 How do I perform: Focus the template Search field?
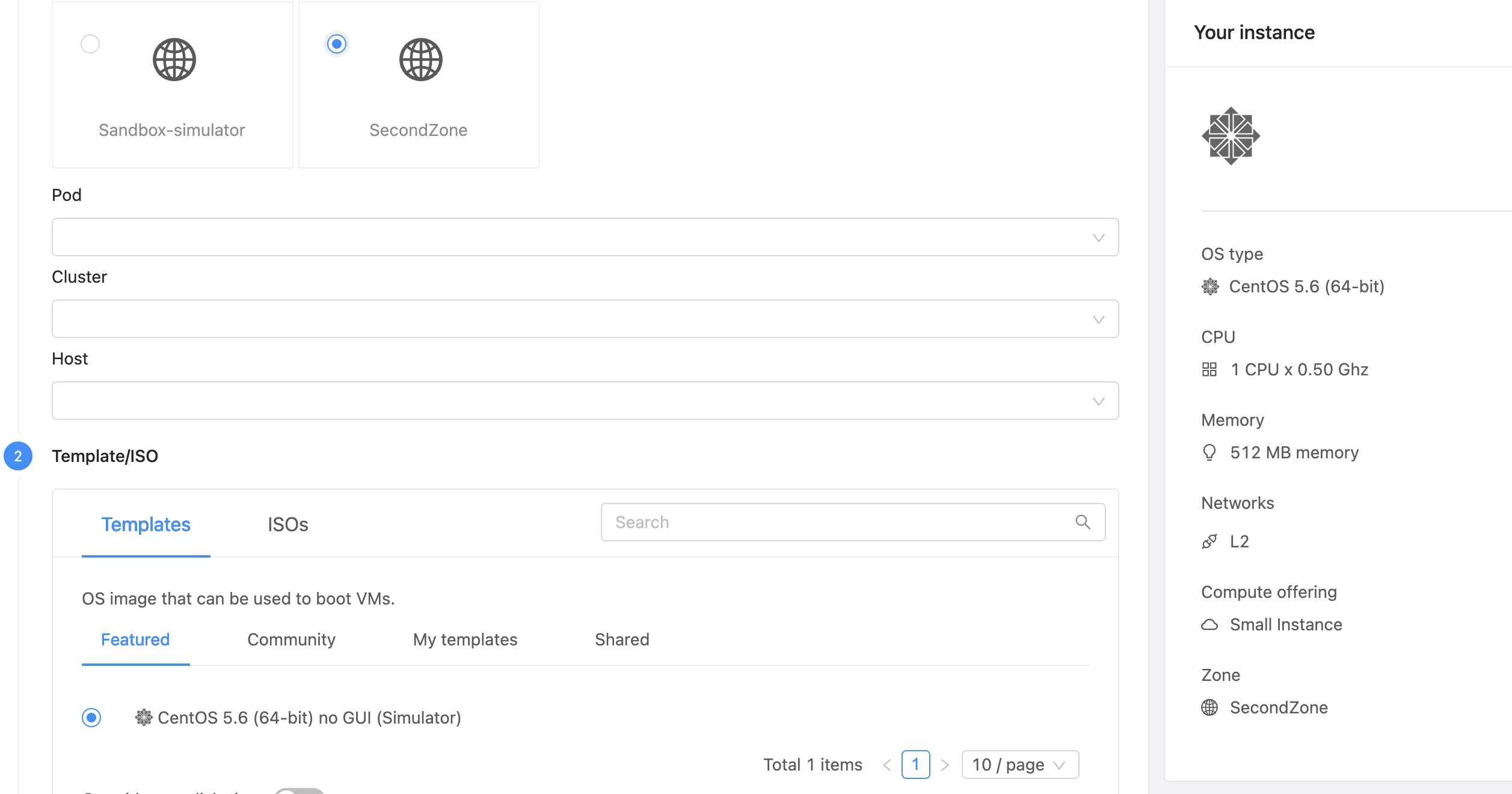pos(842,522)
